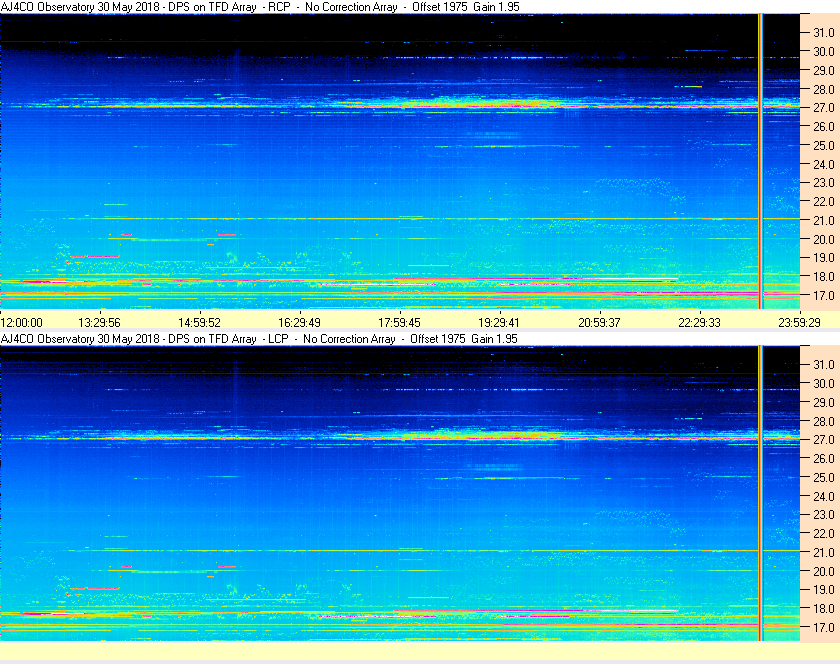
Task: Pick 27.0 frequency label in LCP panel
Action: click(x=824, y=439)
